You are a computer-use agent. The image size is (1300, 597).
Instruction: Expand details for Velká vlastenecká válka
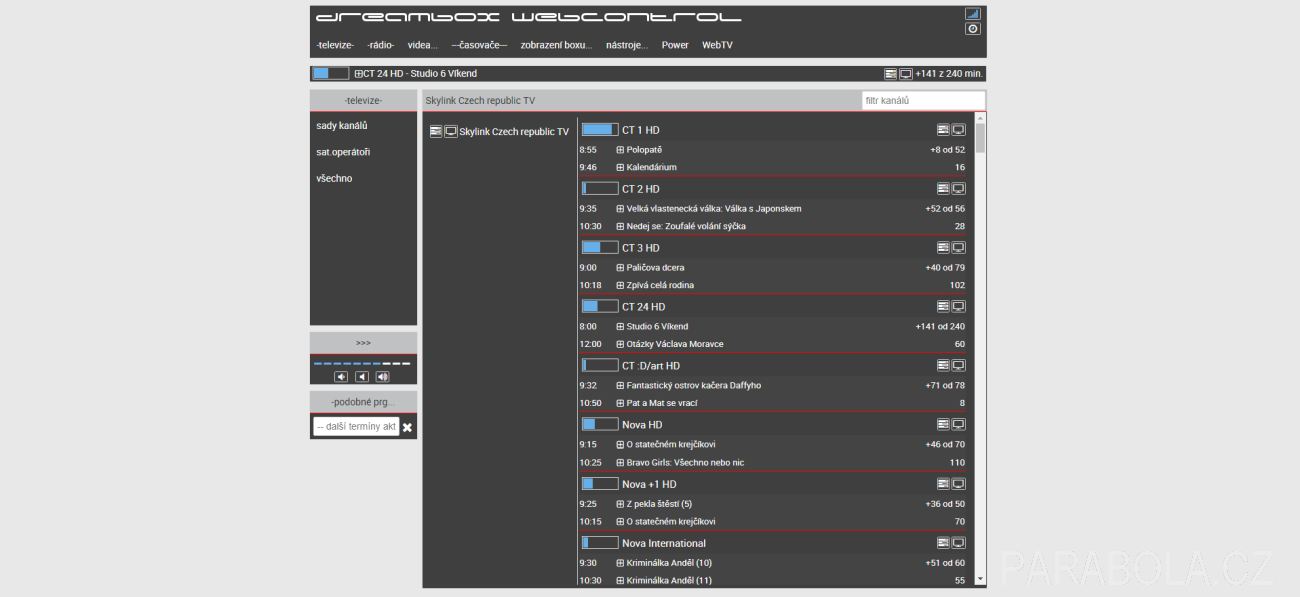pos(620,209)
